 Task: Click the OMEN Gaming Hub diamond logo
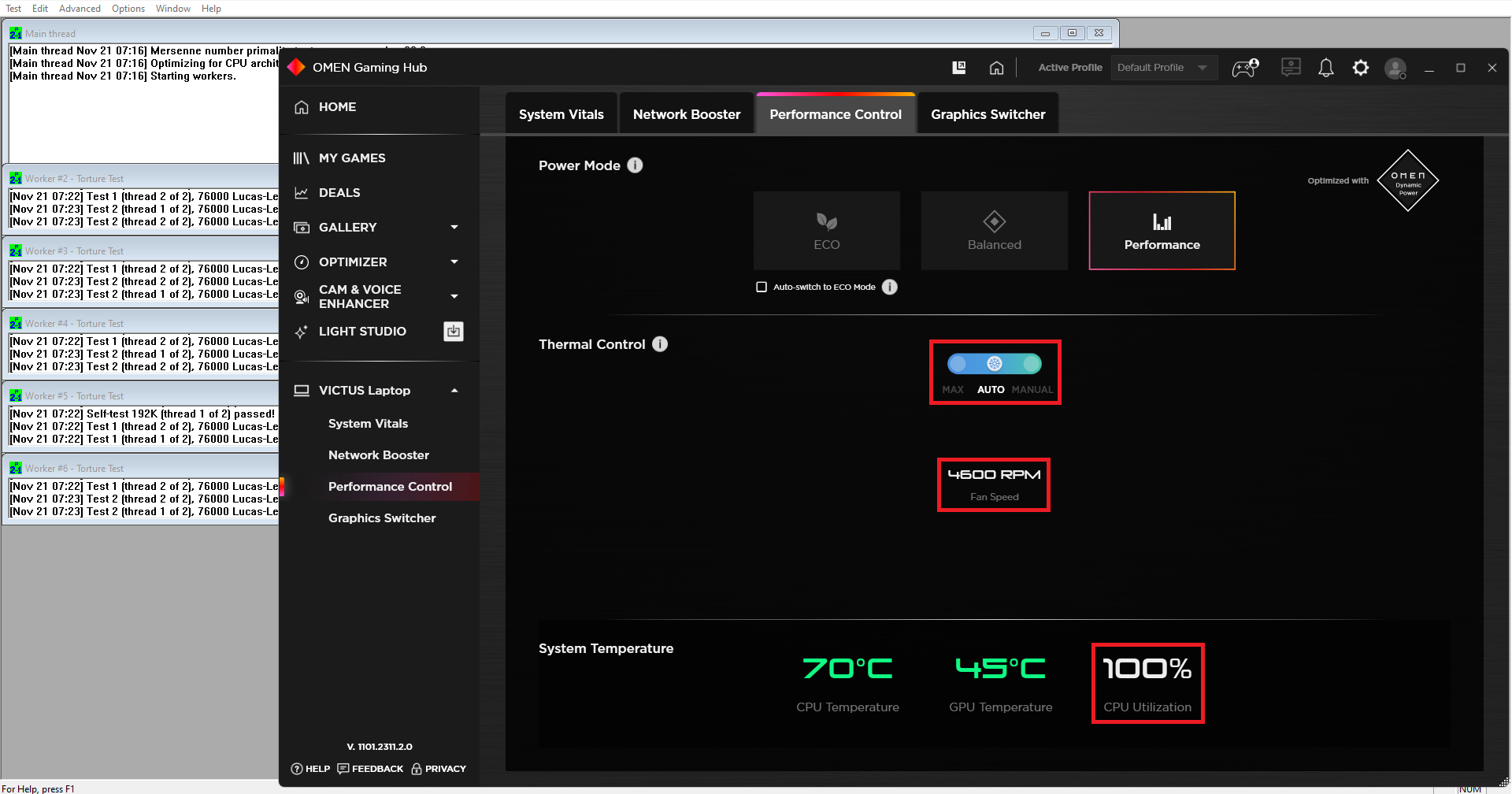tap(296, 67)
